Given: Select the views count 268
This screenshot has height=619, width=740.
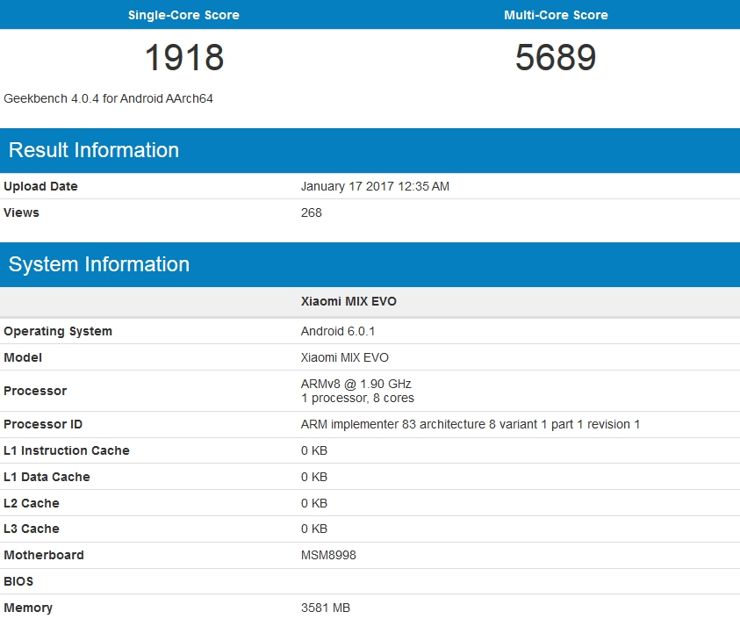Looking at the screenshot, I should [311, 213].
